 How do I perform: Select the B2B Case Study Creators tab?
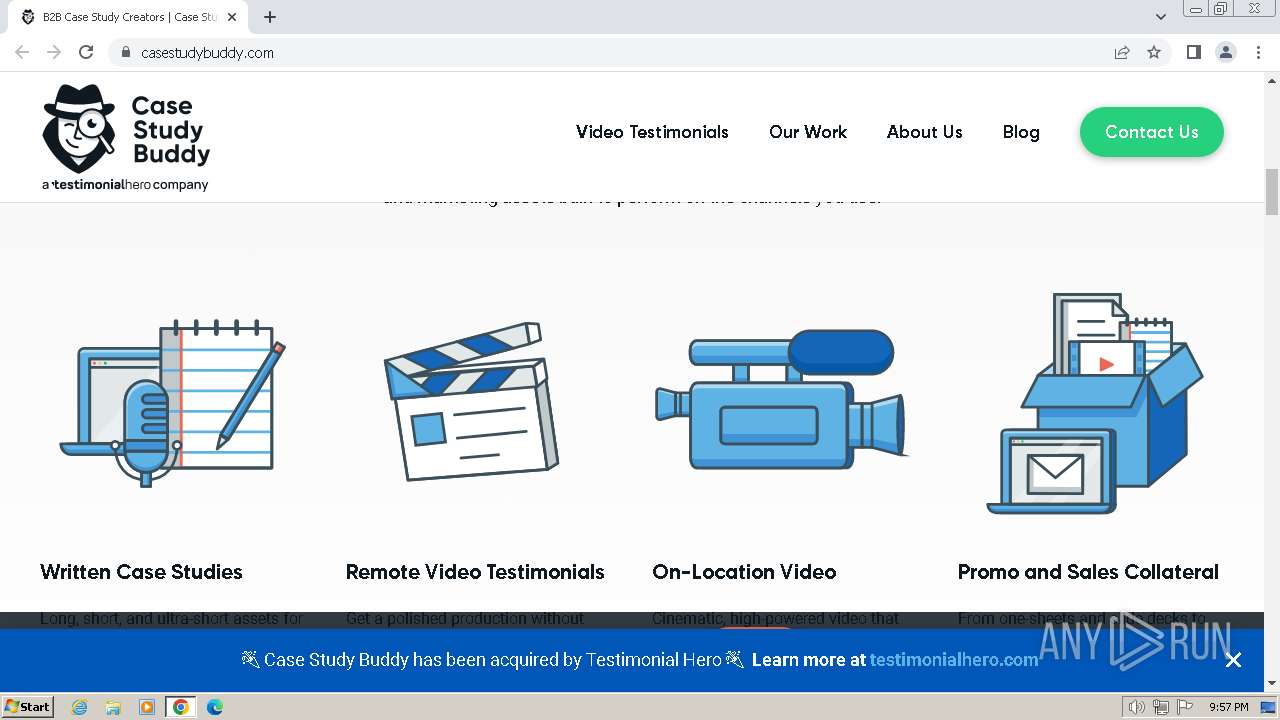[x=125, y=17]
